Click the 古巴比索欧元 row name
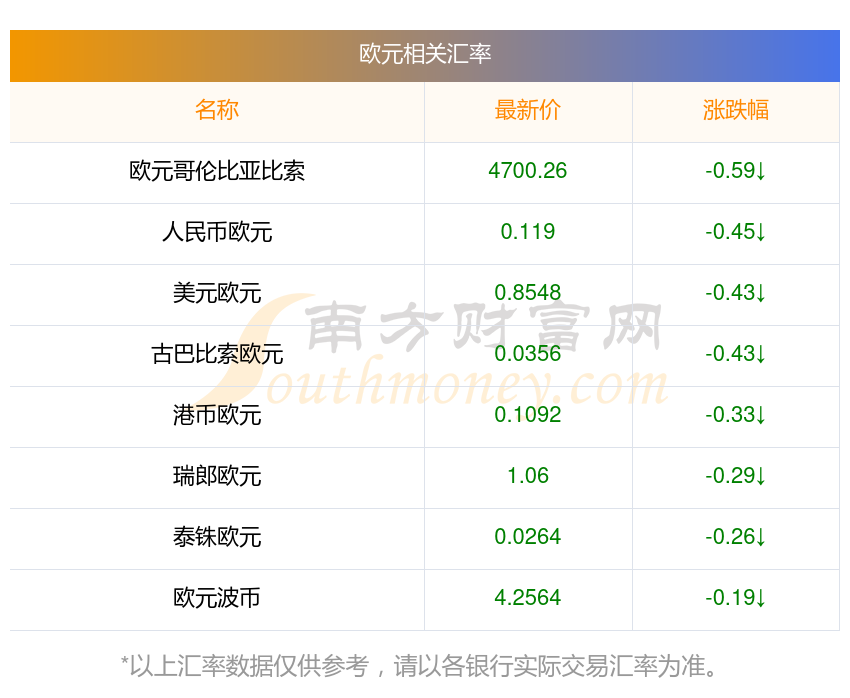Image resolution: width=850 pixels, height=698 pixels. (x=217, y=354)
